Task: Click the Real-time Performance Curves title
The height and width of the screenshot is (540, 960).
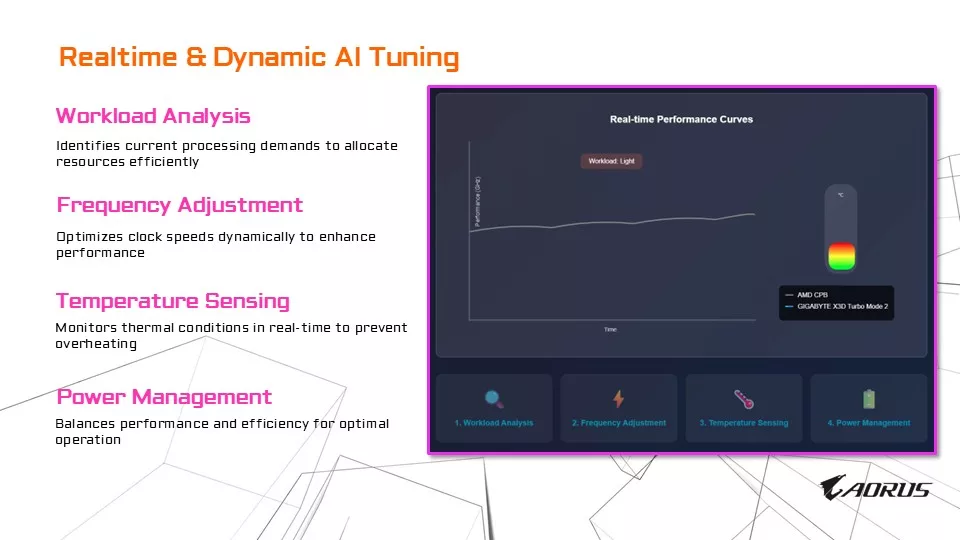Action: (x=681, y=119)
